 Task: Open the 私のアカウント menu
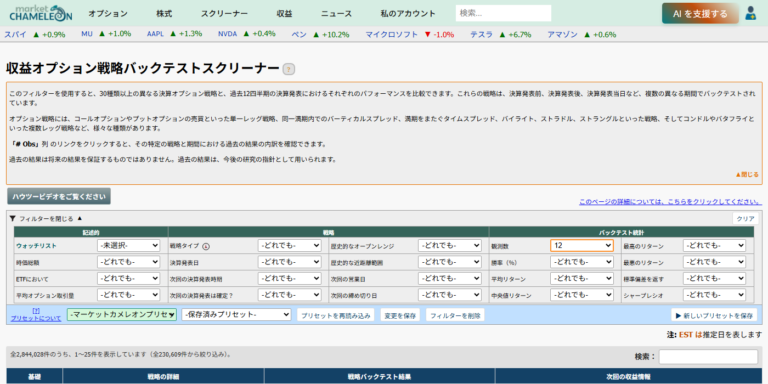tap(408, 14)
